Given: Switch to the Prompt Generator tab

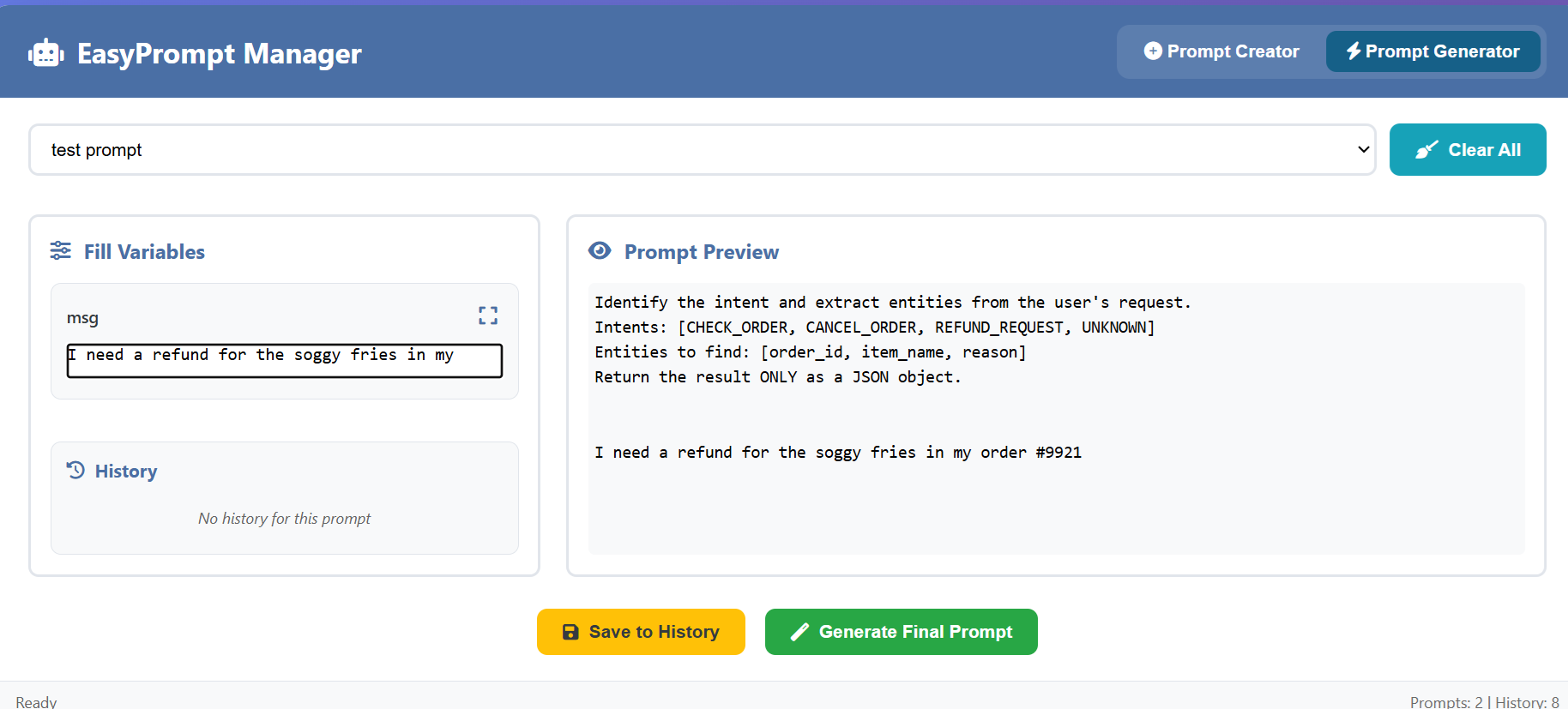Looking at the screenshot, I should [x=1432, y=51].
